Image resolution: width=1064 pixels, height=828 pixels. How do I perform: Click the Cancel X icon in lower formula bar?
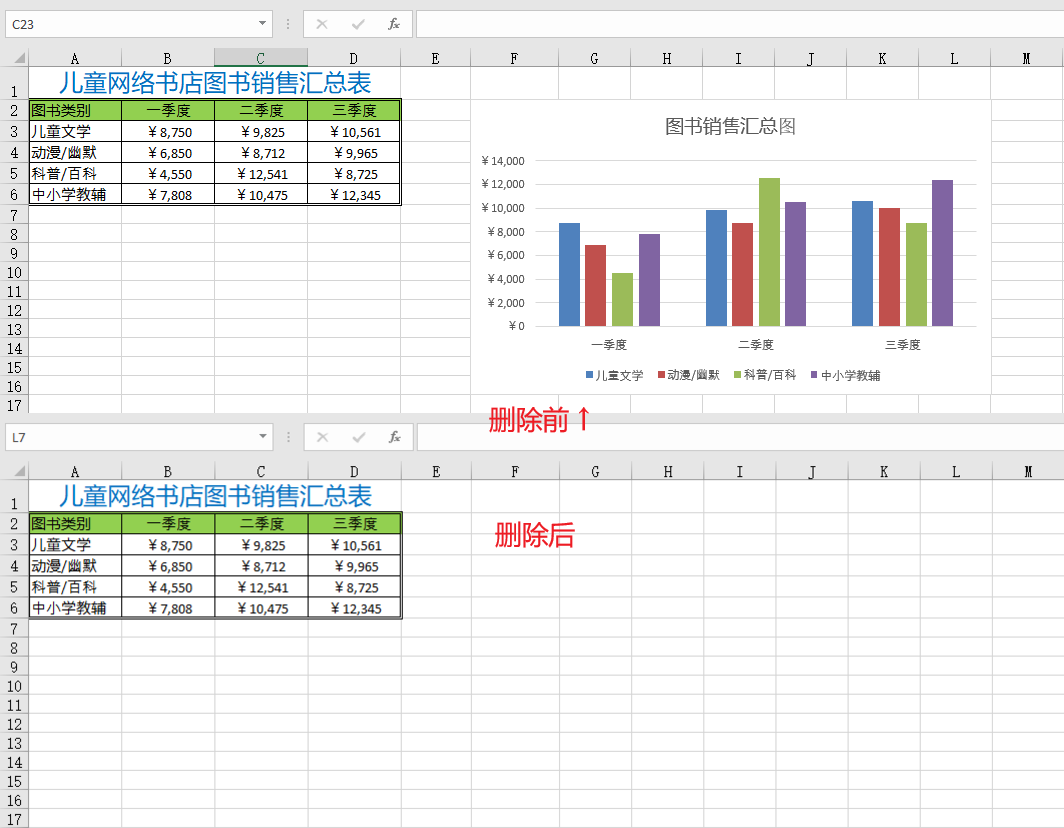(322, 437)
